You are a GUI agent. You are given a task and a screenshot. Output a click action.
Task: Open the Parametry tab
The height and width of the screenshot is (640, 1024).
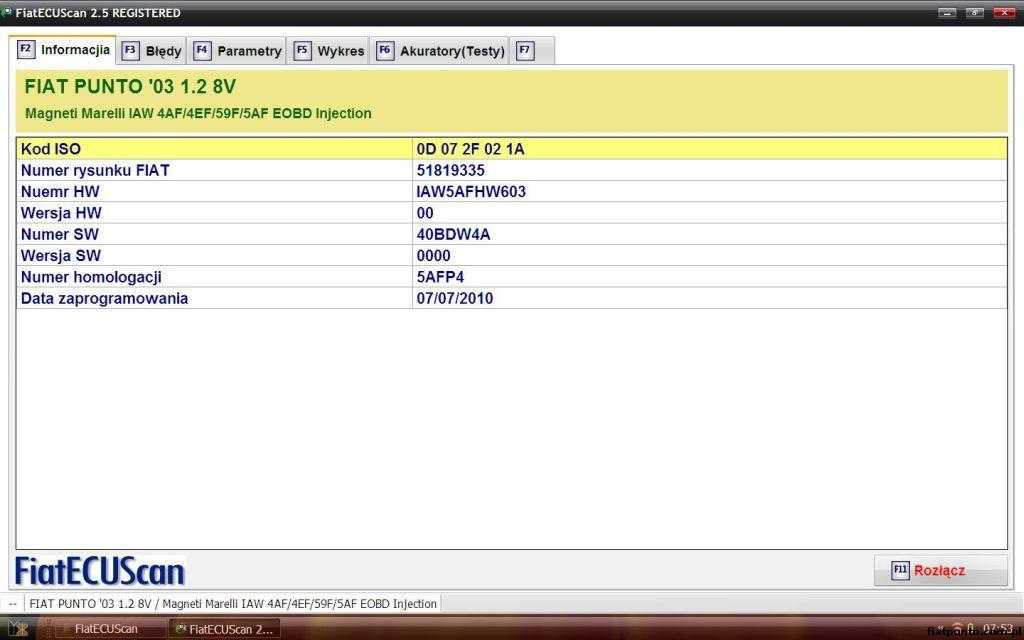238,51
